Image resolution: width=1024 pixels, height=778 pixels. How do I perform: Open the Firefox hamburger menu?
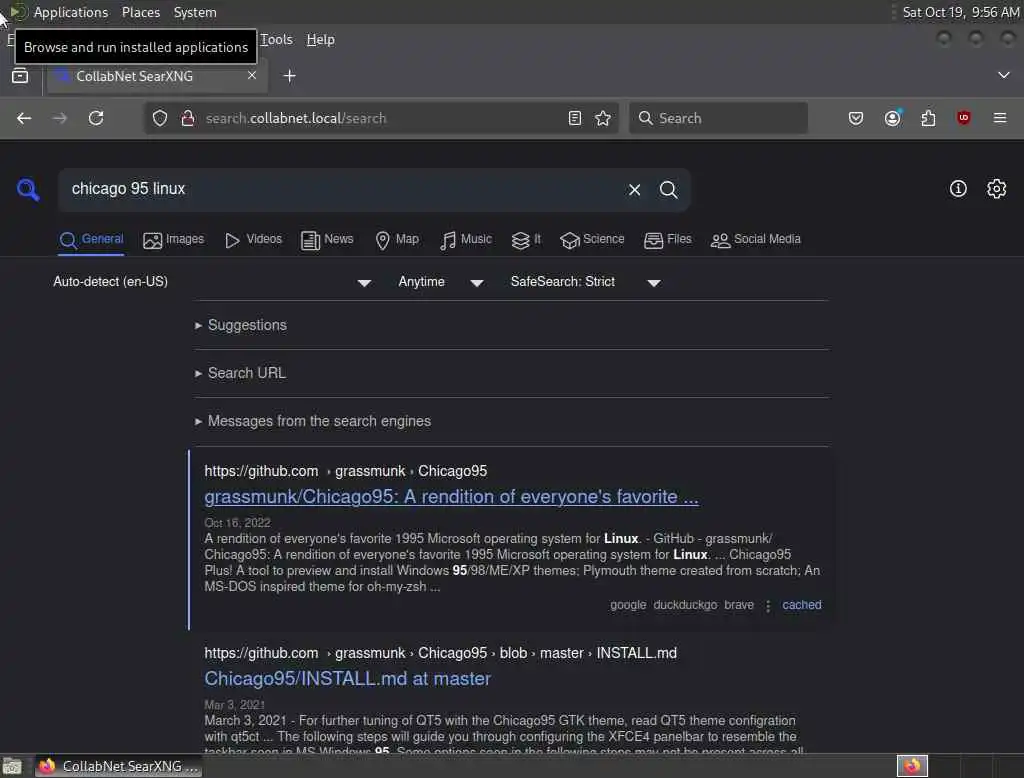(999, 118)
